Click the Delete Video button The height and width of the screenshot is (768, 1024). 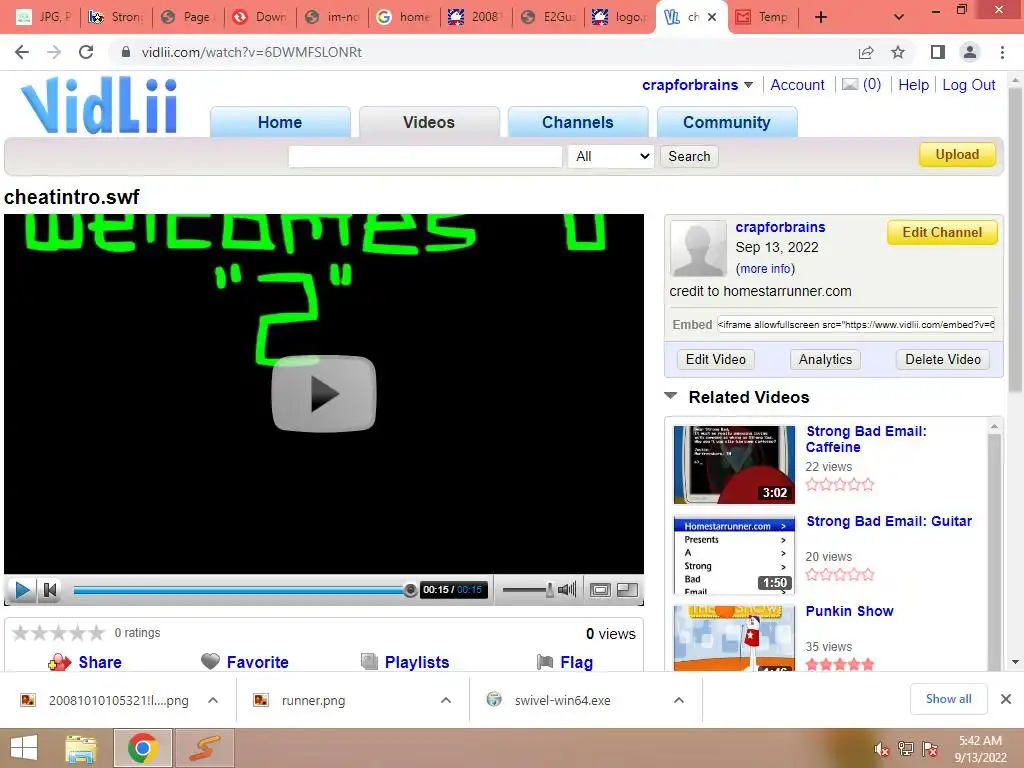[x=942, y=359]
